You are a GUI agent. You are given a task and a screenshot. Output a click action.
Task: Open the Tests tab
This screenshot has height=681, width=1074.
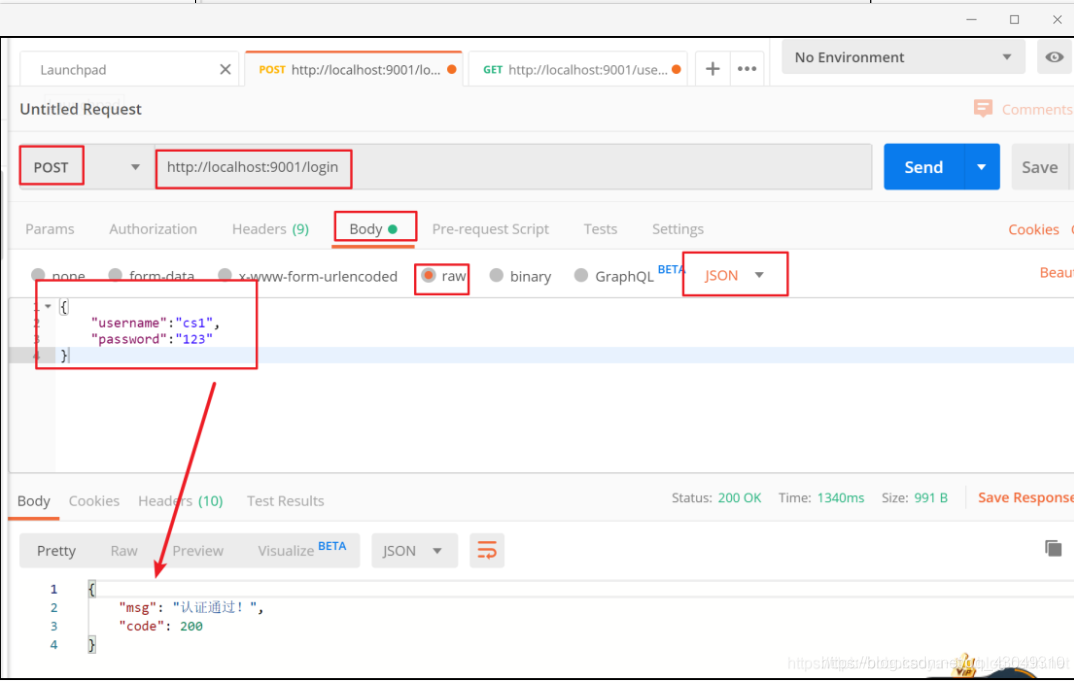pyautogui.click(x=600, y=229)
